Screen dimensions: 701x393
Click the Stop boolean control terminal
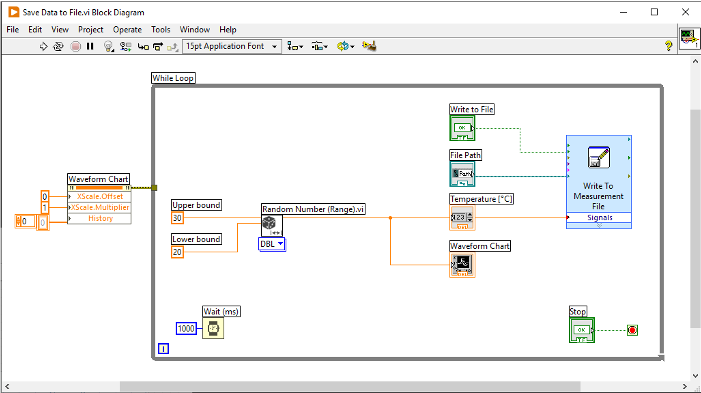[x=582, y=330]
